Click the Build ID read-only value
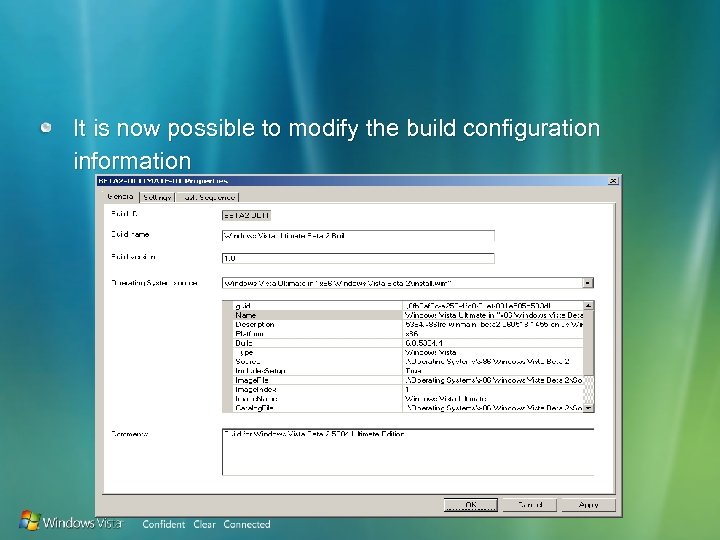720x540 pixels. coord(246,215)
